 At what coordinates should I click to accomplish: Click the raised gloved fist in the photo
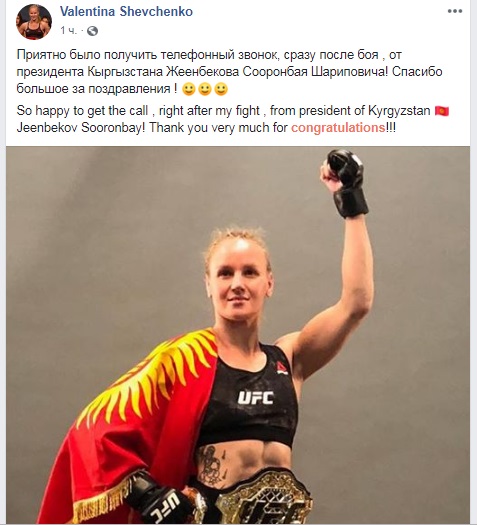[344, 182]
